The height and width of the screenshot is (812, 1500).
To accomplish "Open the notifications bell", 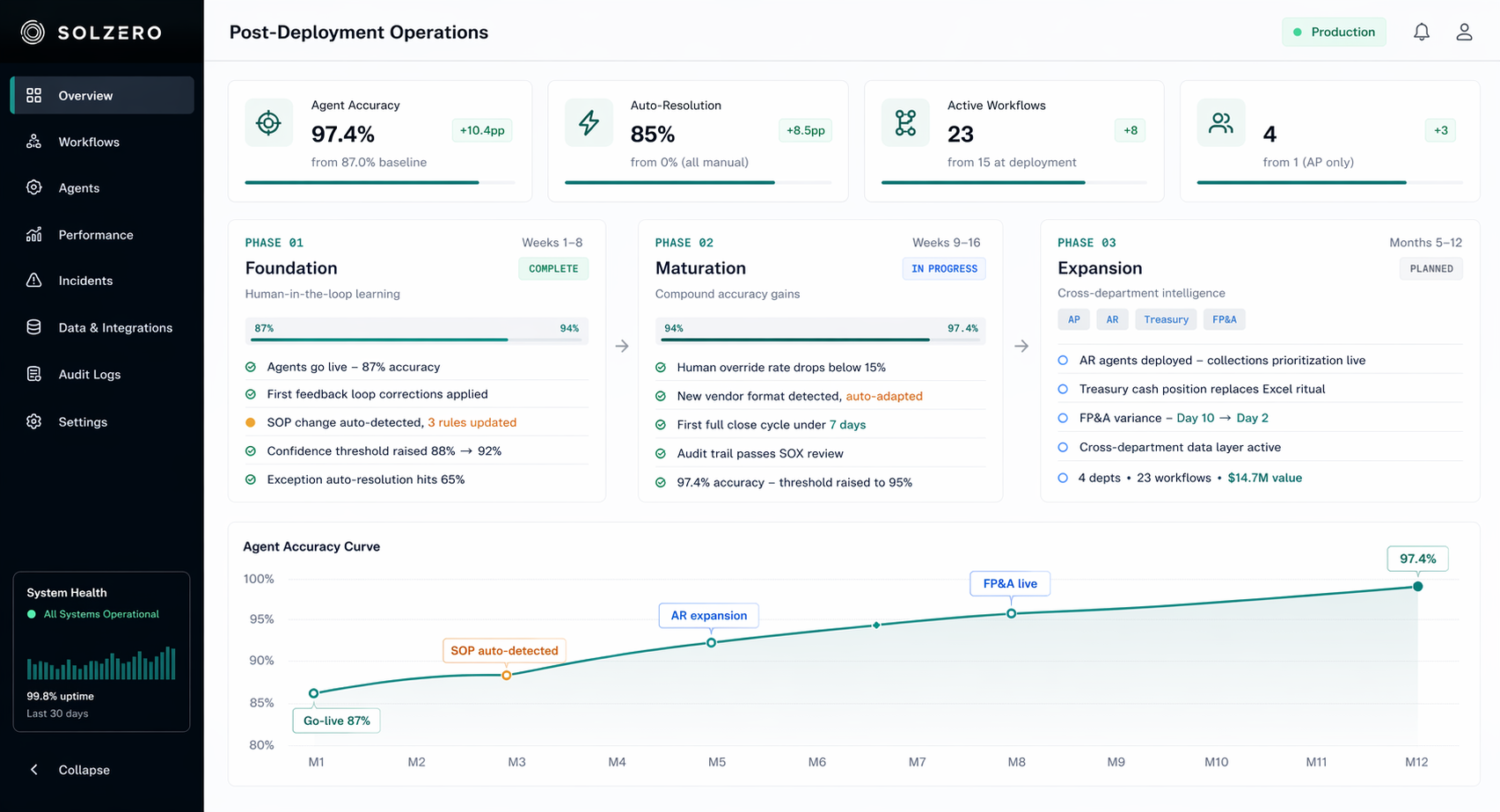I will (1422, 32).
